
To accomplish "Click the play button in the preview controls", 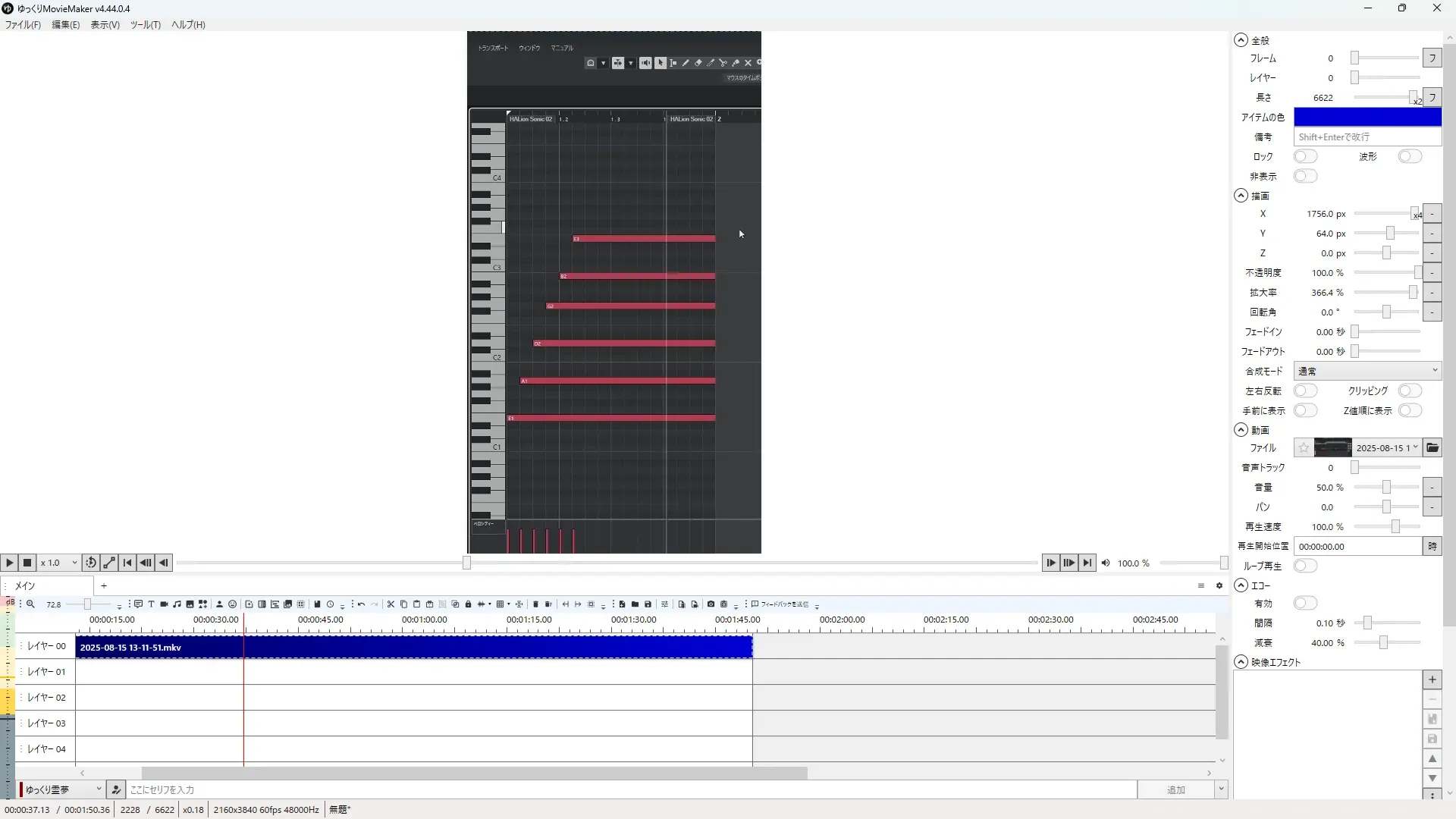I will [9, 563].
